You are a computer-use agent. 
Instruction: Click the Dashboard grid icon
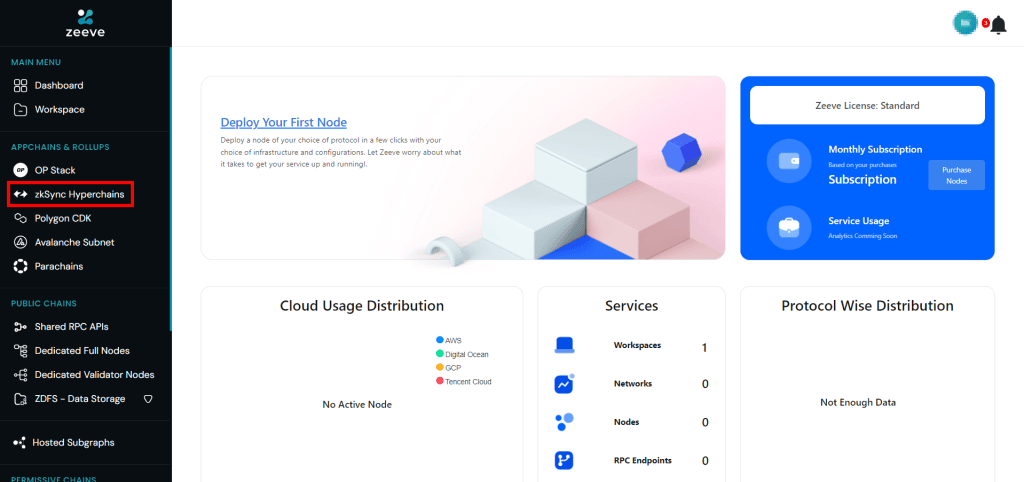20,86
